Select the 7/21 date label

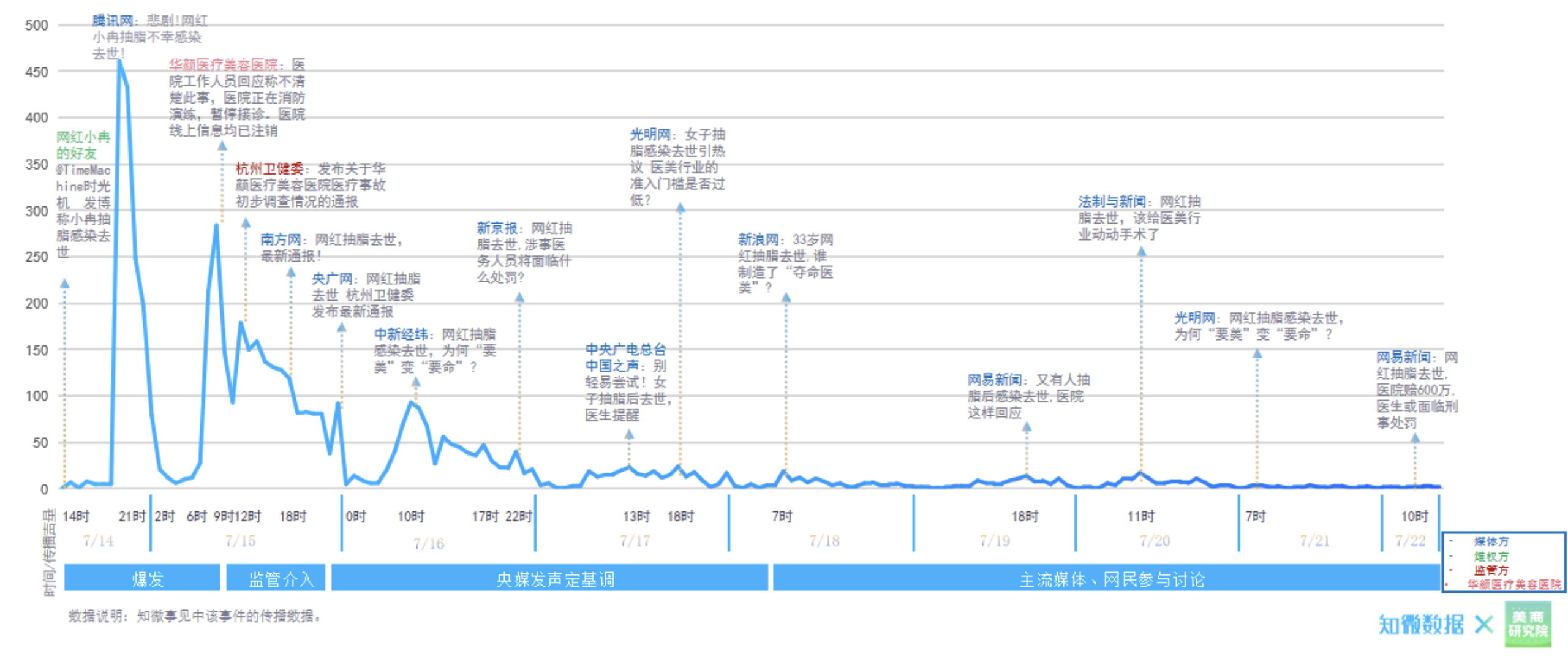(x=1314, y=541)
